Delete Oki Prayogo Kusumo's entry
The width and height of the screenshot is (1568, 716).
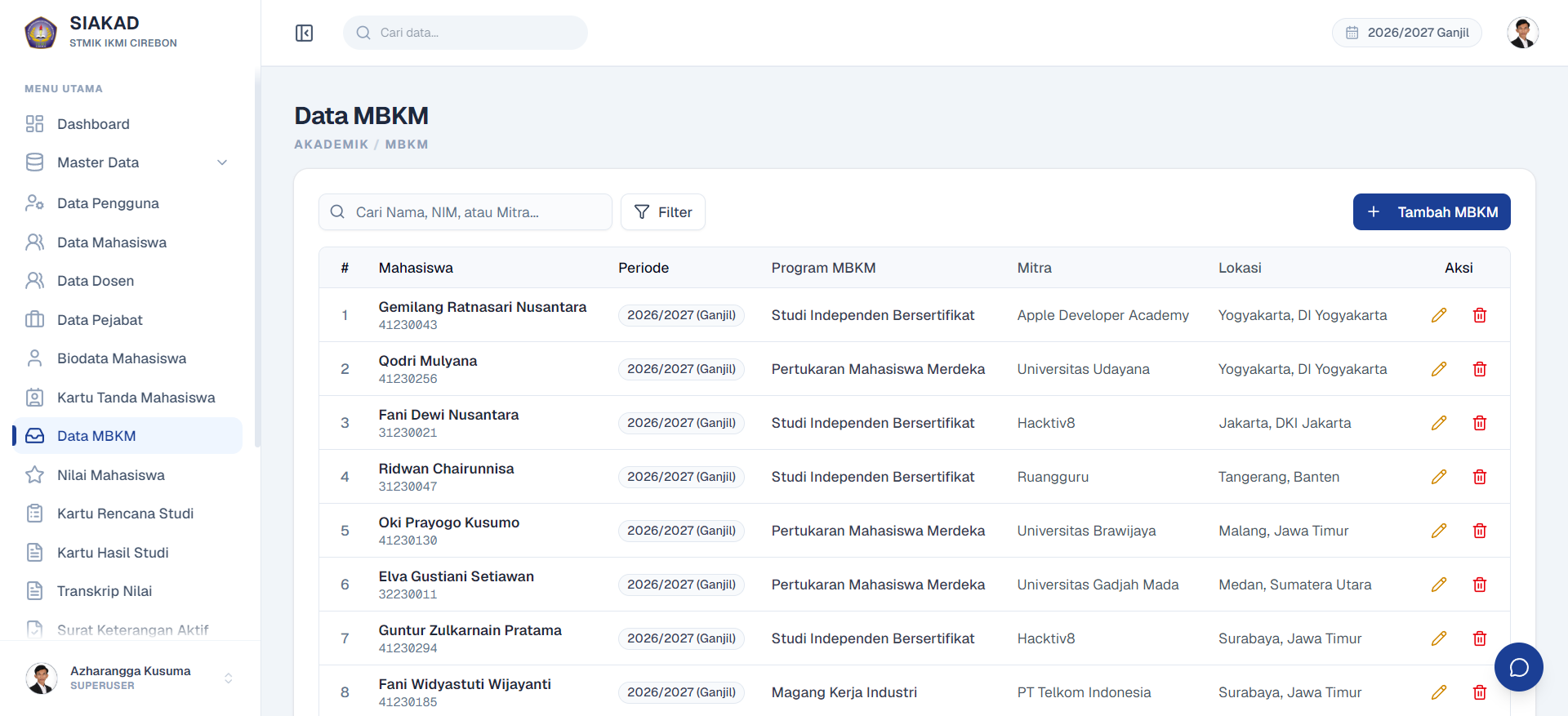1479,531
